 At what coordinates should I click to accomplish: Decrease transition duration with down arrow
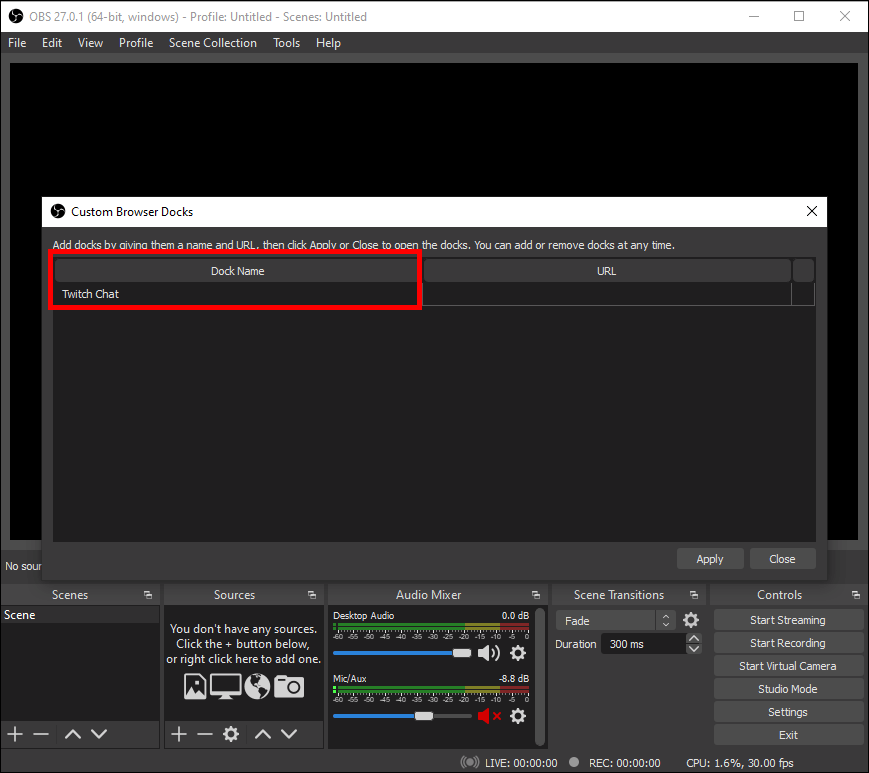(x=693, y=649)
